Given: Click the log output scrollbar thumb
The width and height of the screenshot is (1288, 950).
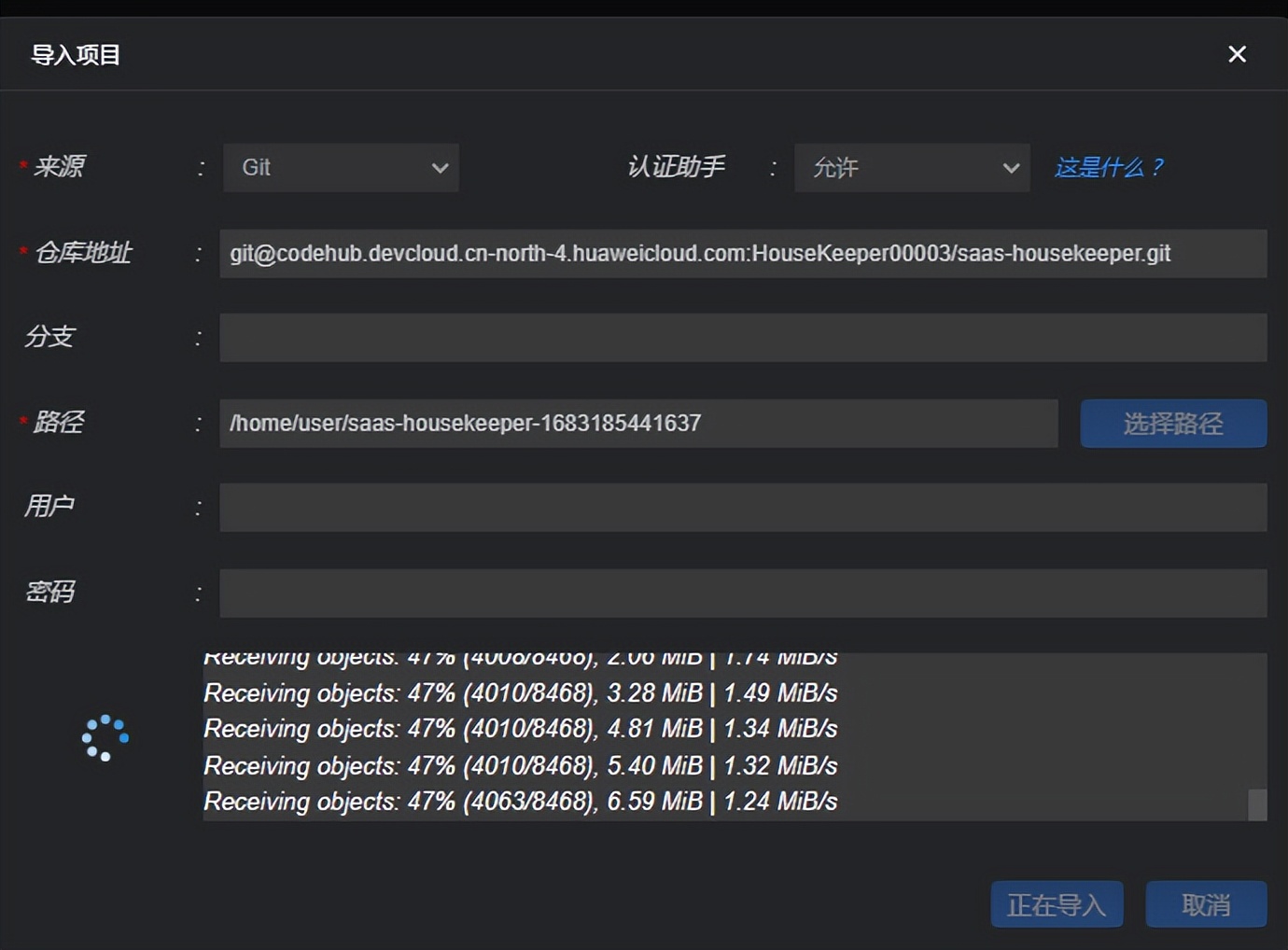Looking at the screenshot, I should (x=1257, y=804).
